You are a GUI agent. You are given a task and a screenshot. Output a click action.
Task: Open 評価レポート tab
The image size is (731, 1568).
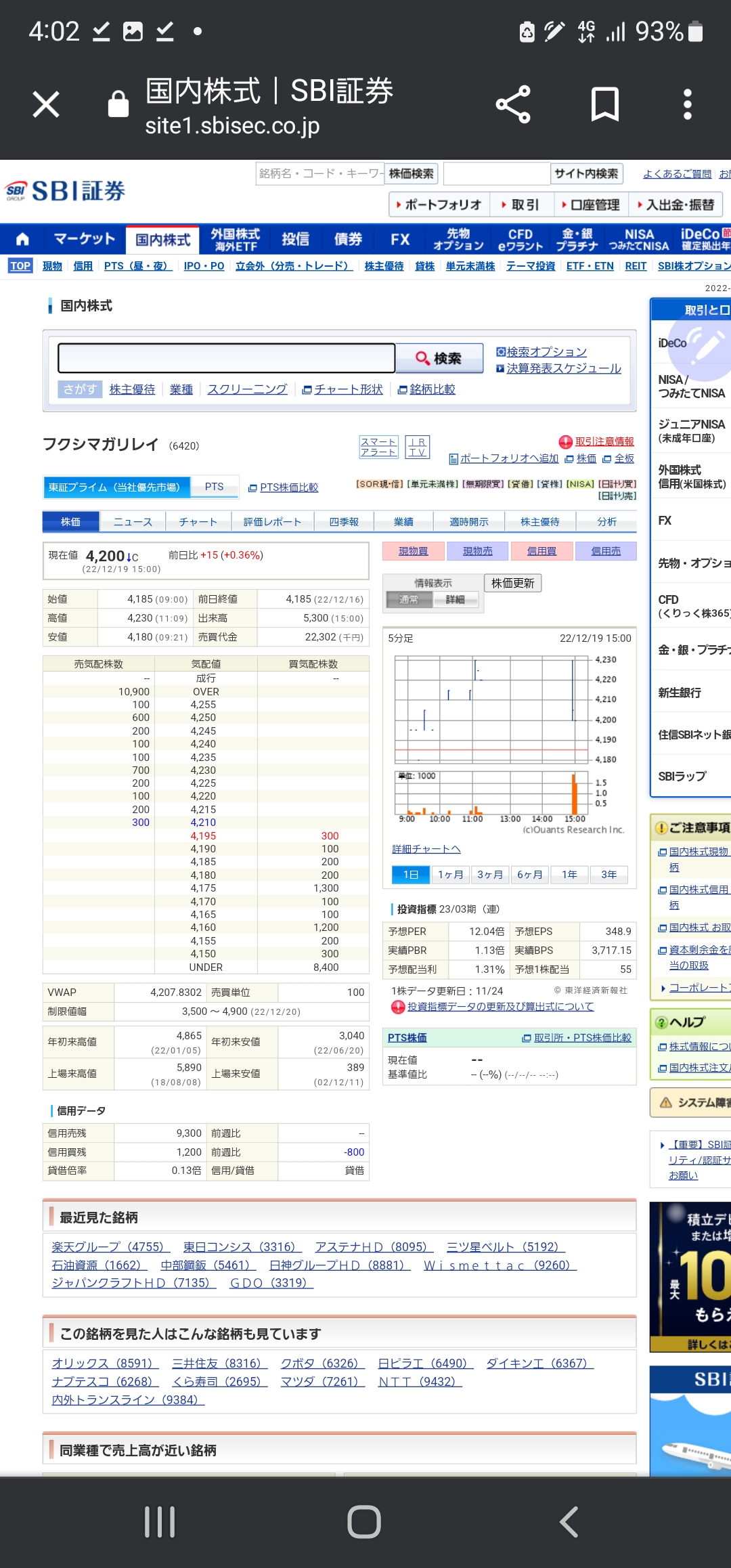[x=272, y=522]
